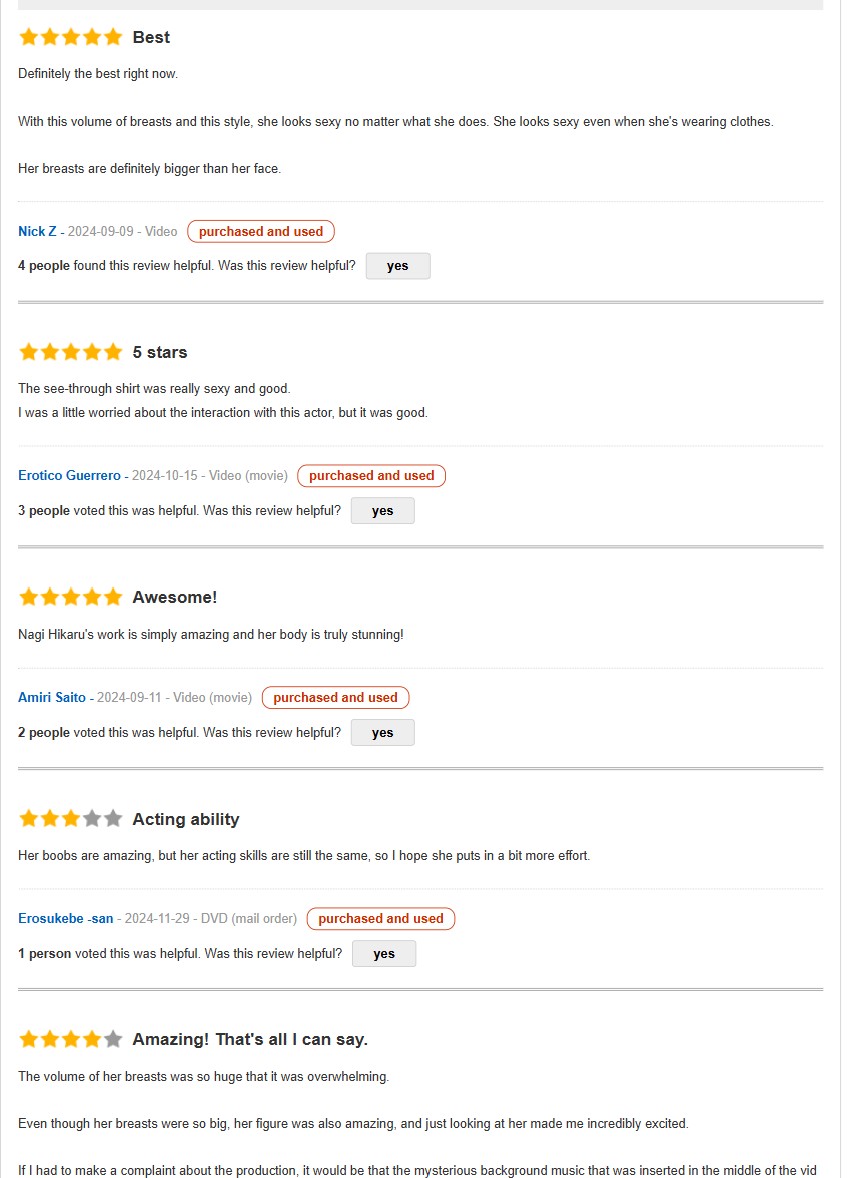Visit Amiri Saito's profile link
The image size is (858, 1178).
52,698
